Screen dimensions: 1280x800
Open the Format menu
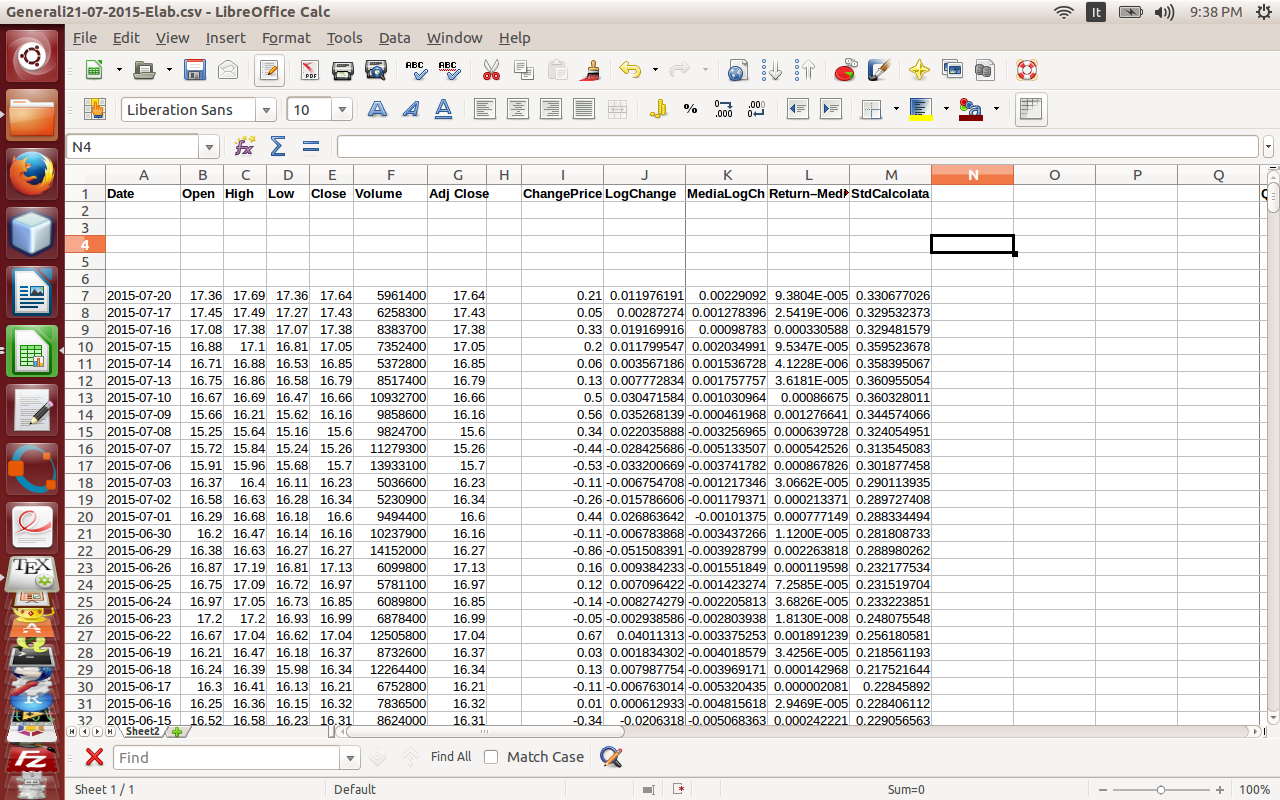point(286,38)
